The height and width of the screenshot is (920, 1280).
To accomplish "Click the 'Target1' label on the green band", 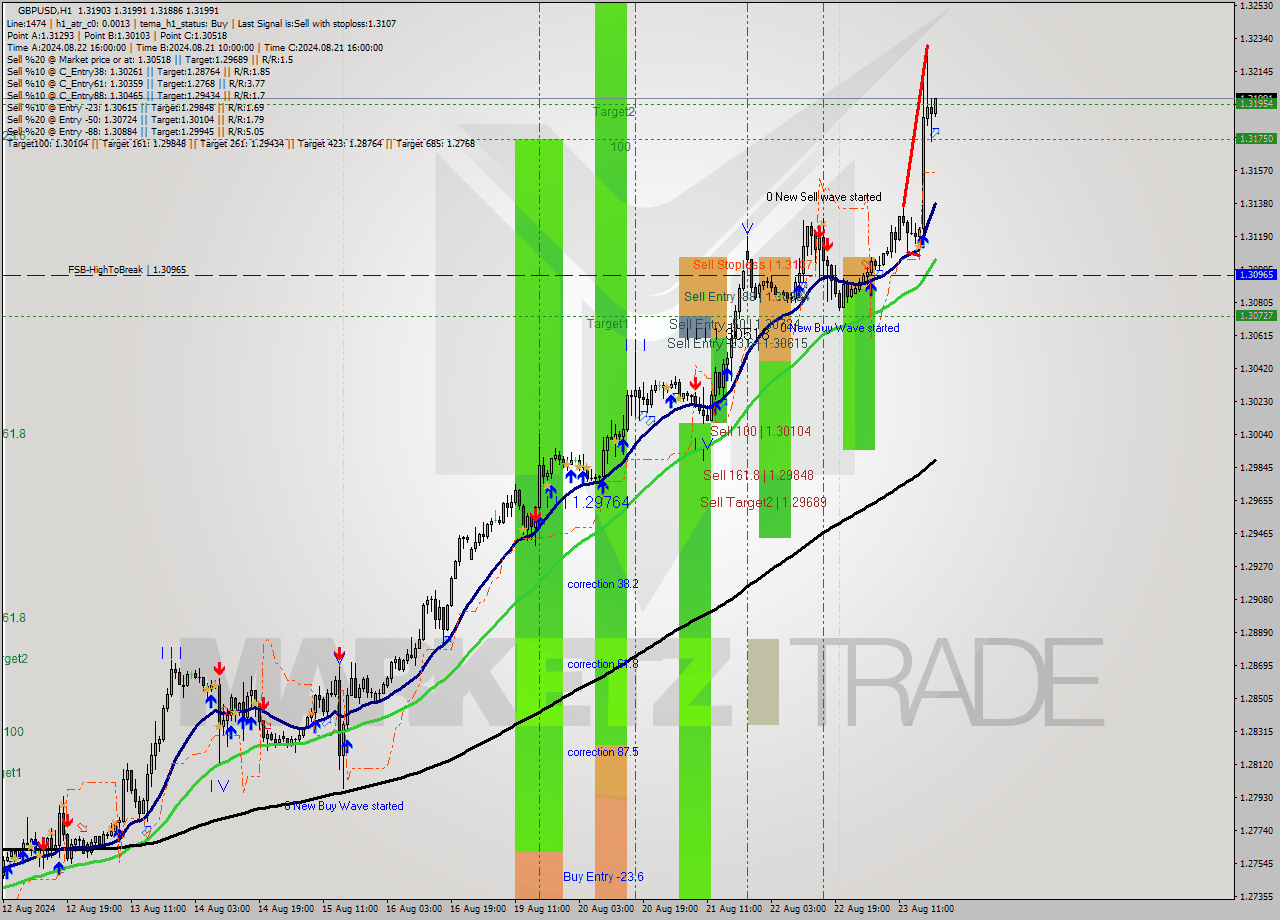I will tap(606, 324).
